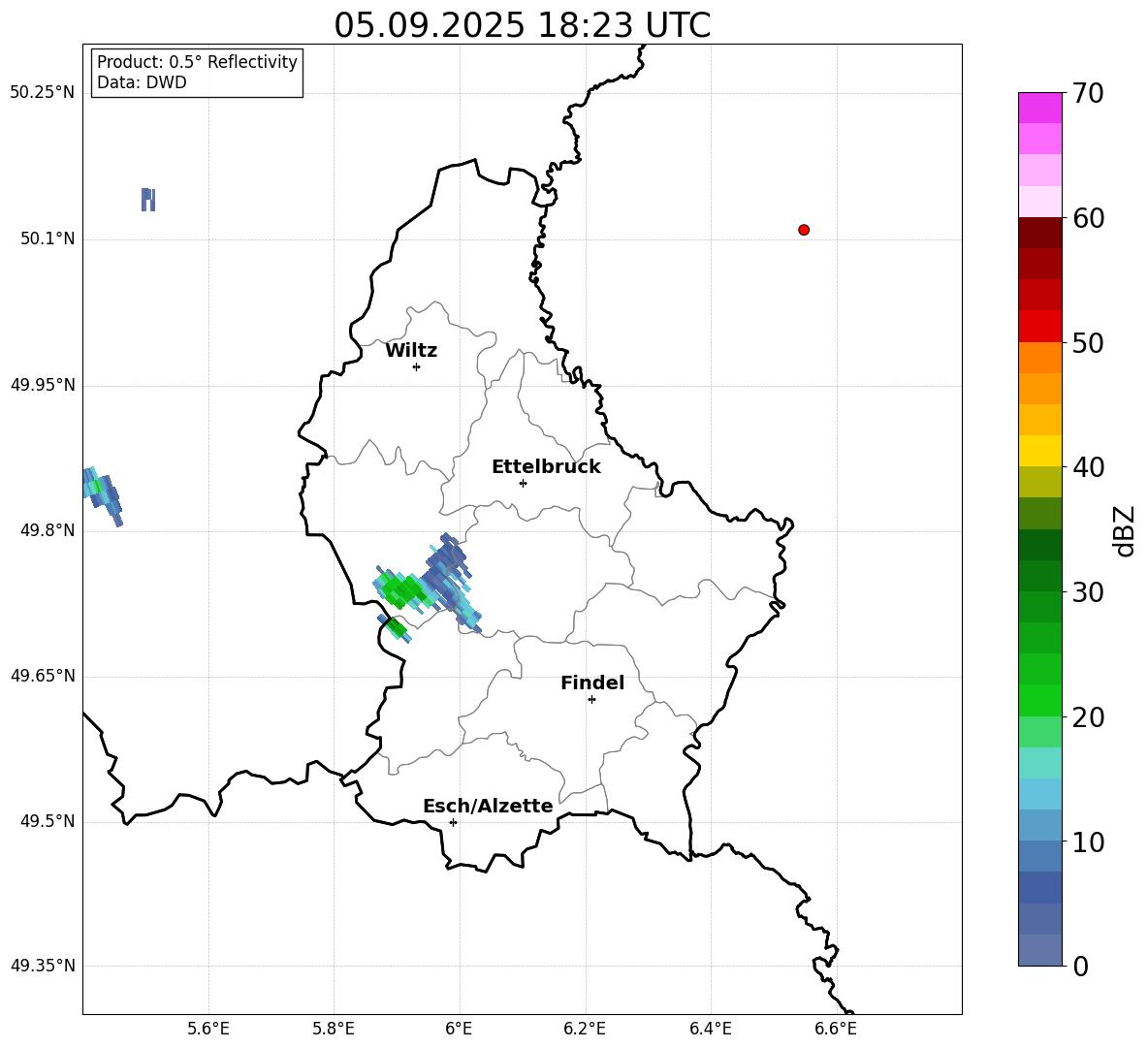Click the 6°E longitude label

coord(459,1029)
